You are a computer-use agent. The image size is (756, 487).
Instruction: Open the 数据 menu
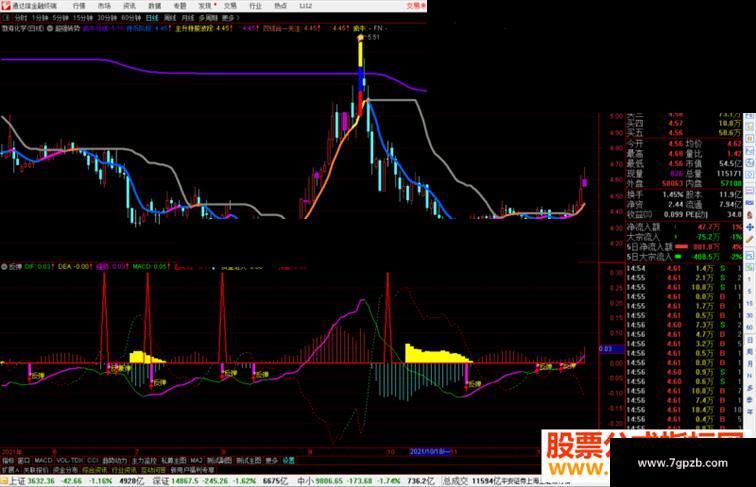[155, 6]
